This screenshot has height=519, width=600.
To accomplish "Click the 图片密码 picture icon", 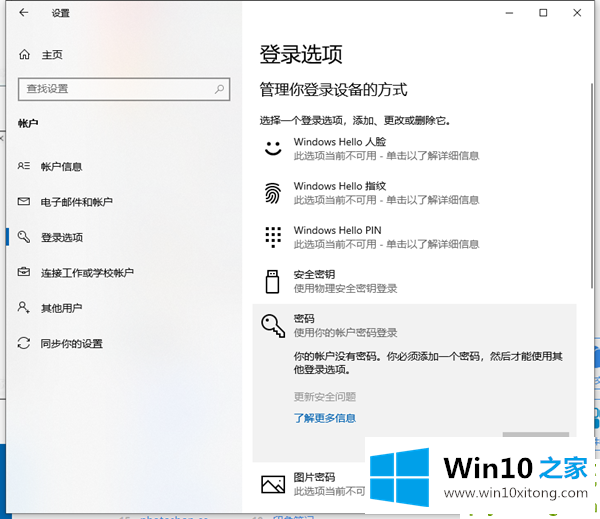I will pyautogui.click(x=273, y=485).
